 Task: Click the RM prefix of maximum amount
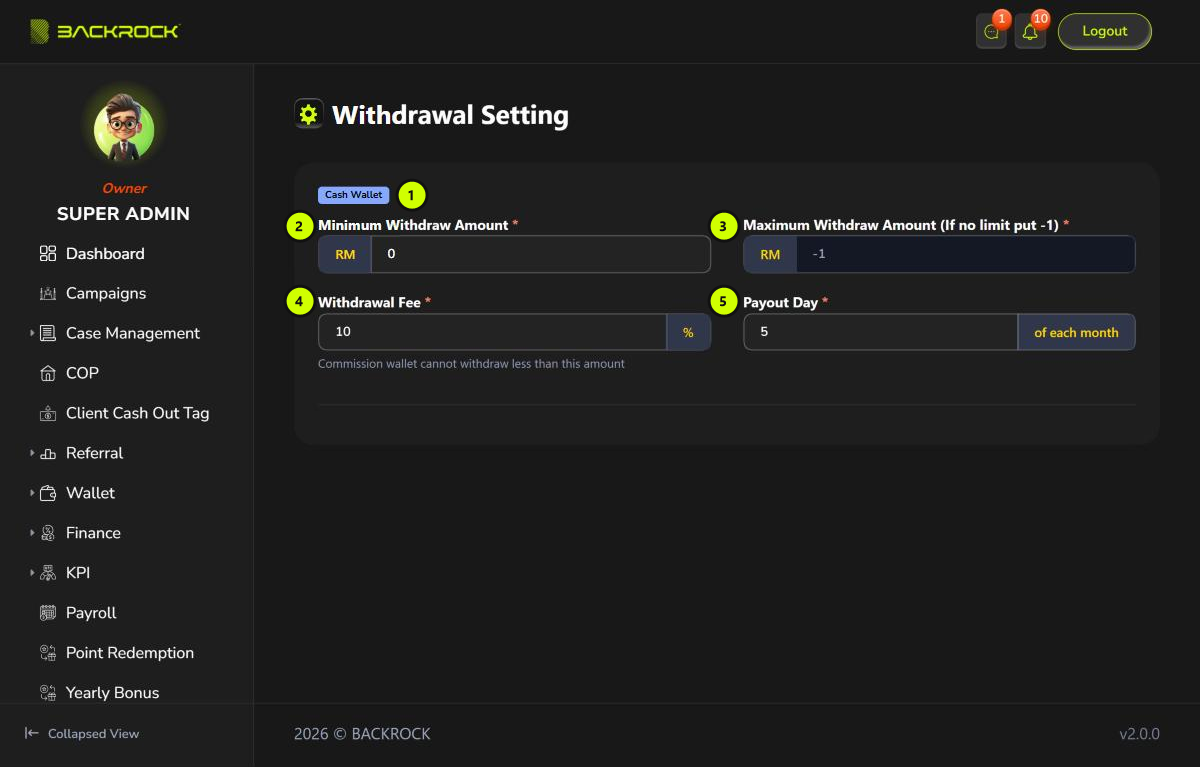[770, 254]
